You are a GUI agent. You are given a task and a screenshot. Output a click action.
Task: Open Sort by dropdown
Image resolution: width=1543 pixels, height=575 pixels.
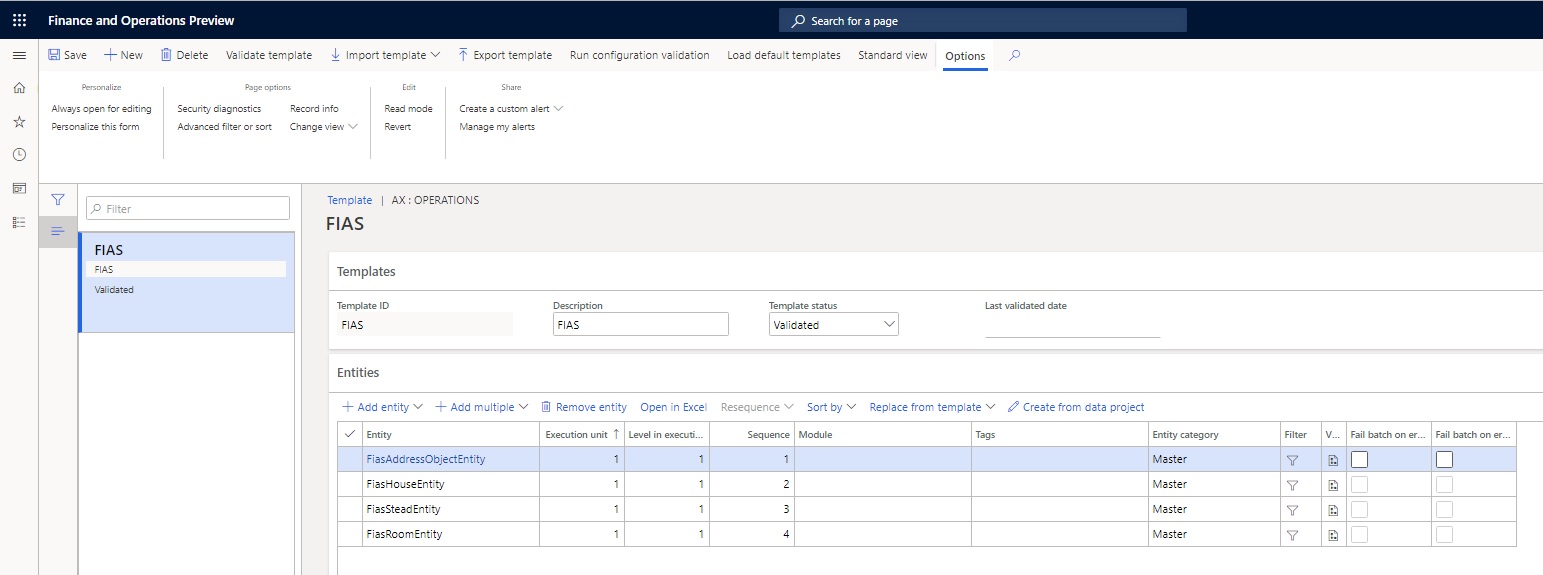[x=831, y=407]
